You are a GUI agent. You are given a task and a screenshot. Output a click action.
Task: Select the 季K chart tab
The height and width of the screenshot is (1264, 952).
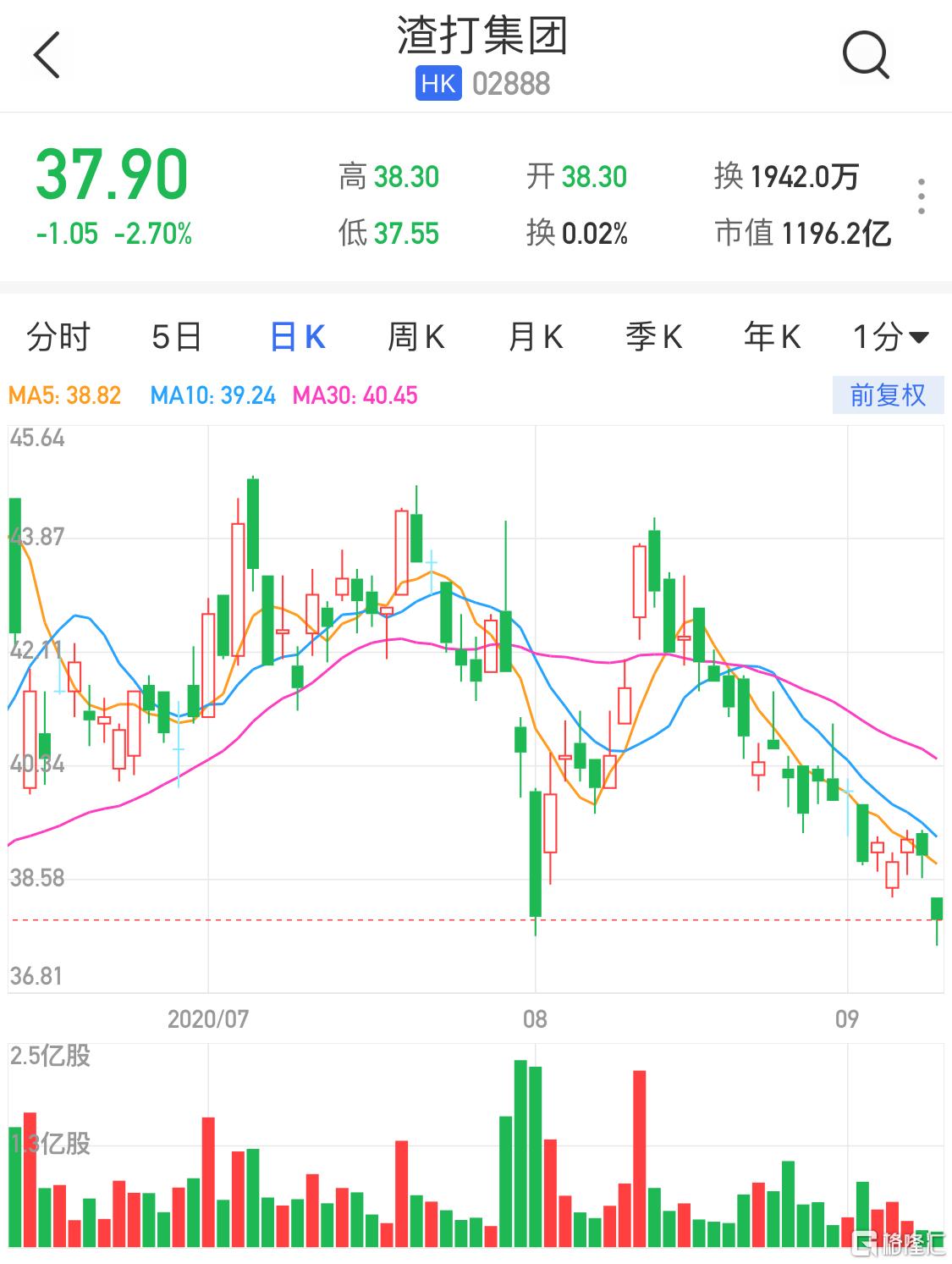(x=653, y=337)
